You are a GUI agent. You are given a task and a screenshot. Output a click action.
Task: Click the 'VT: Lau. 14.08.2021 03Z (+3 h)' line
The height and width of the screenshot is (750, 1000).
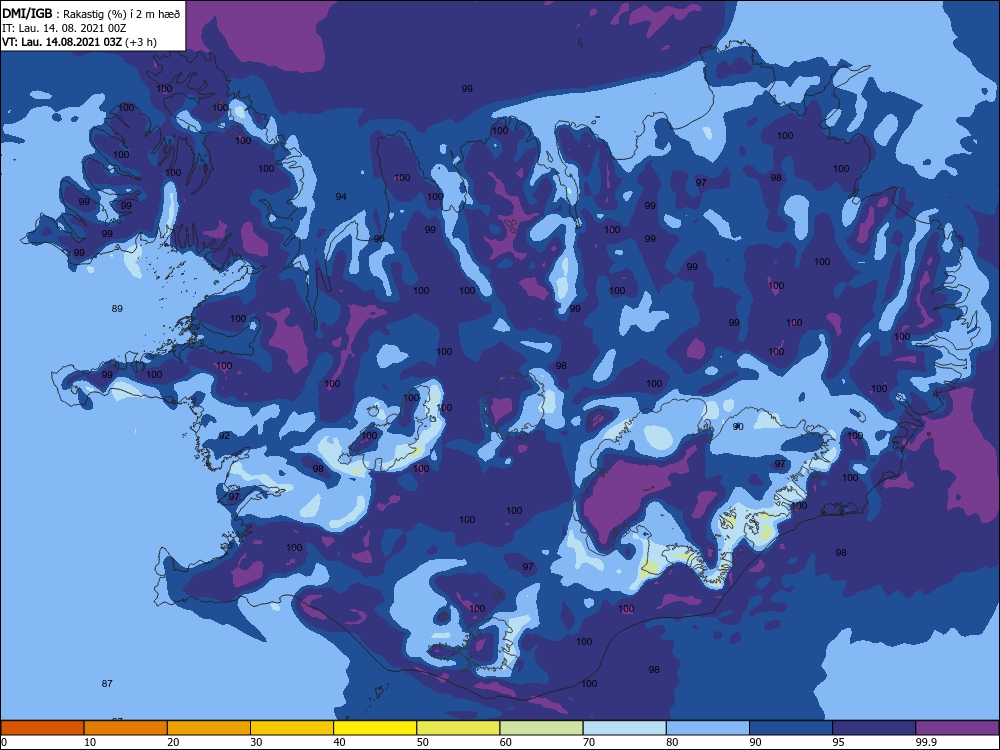(79, 42)
